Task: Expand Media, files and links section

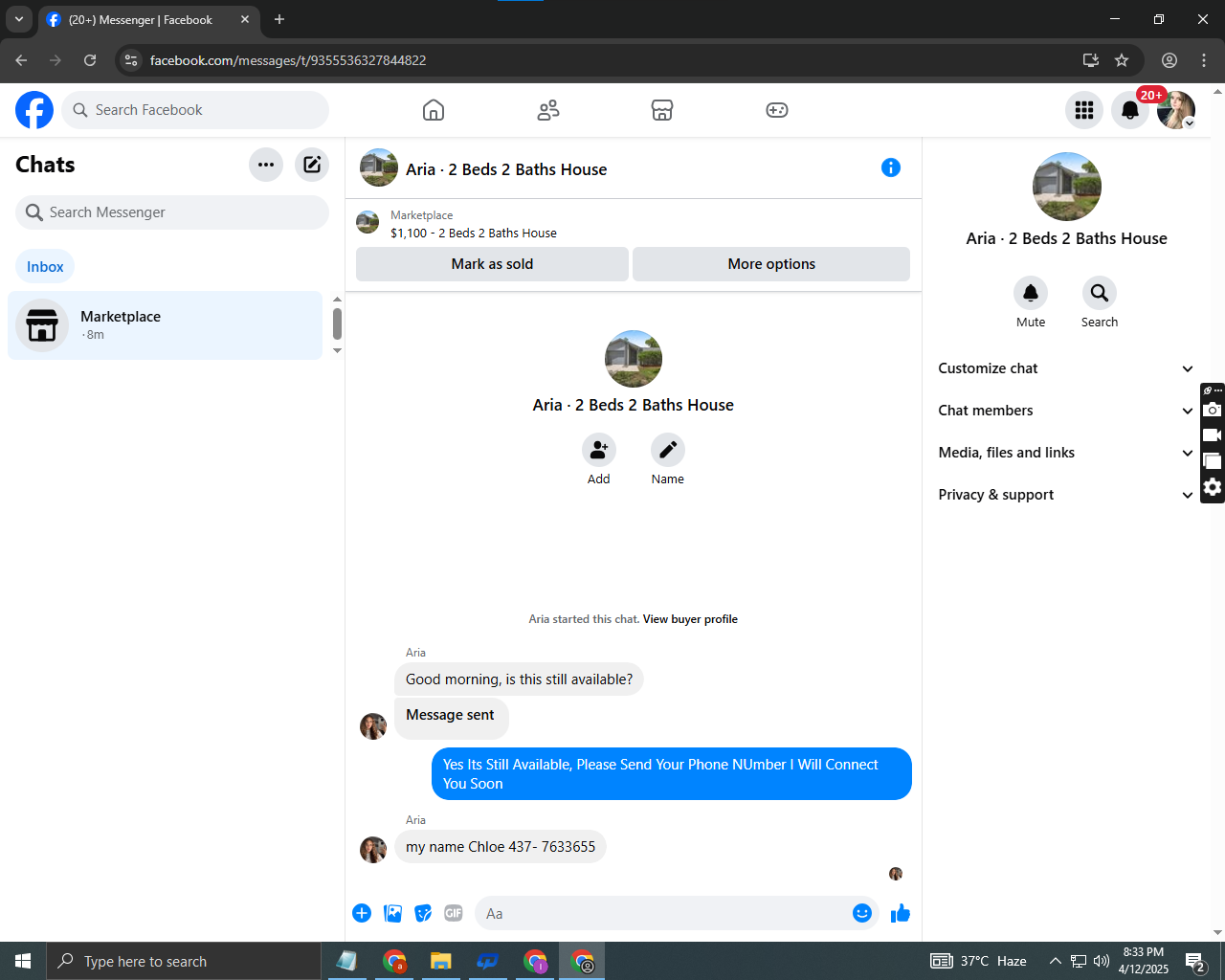Action: [1066, 453]
